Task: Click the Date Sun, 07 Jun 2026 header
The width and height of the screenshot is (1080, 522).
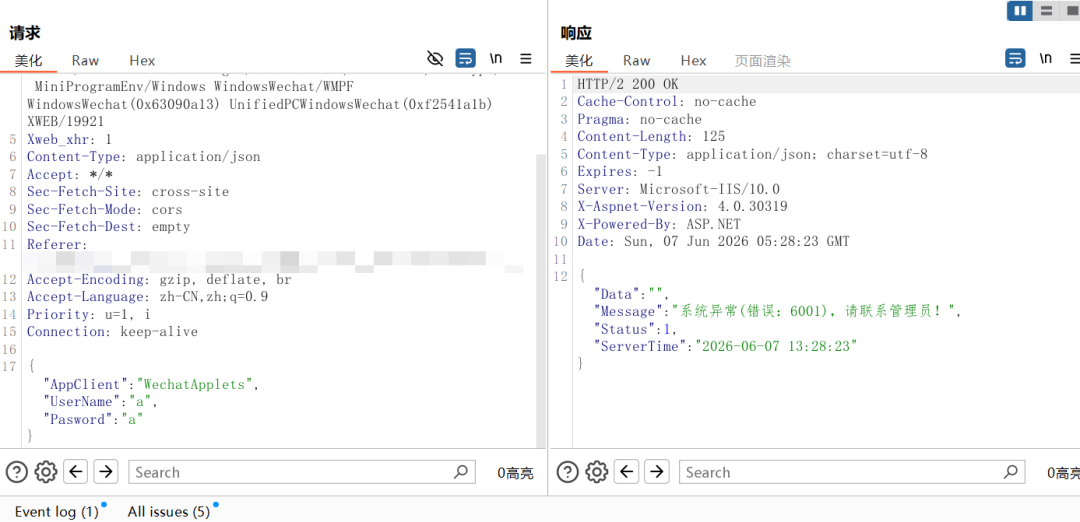Action: click(714, 241)
